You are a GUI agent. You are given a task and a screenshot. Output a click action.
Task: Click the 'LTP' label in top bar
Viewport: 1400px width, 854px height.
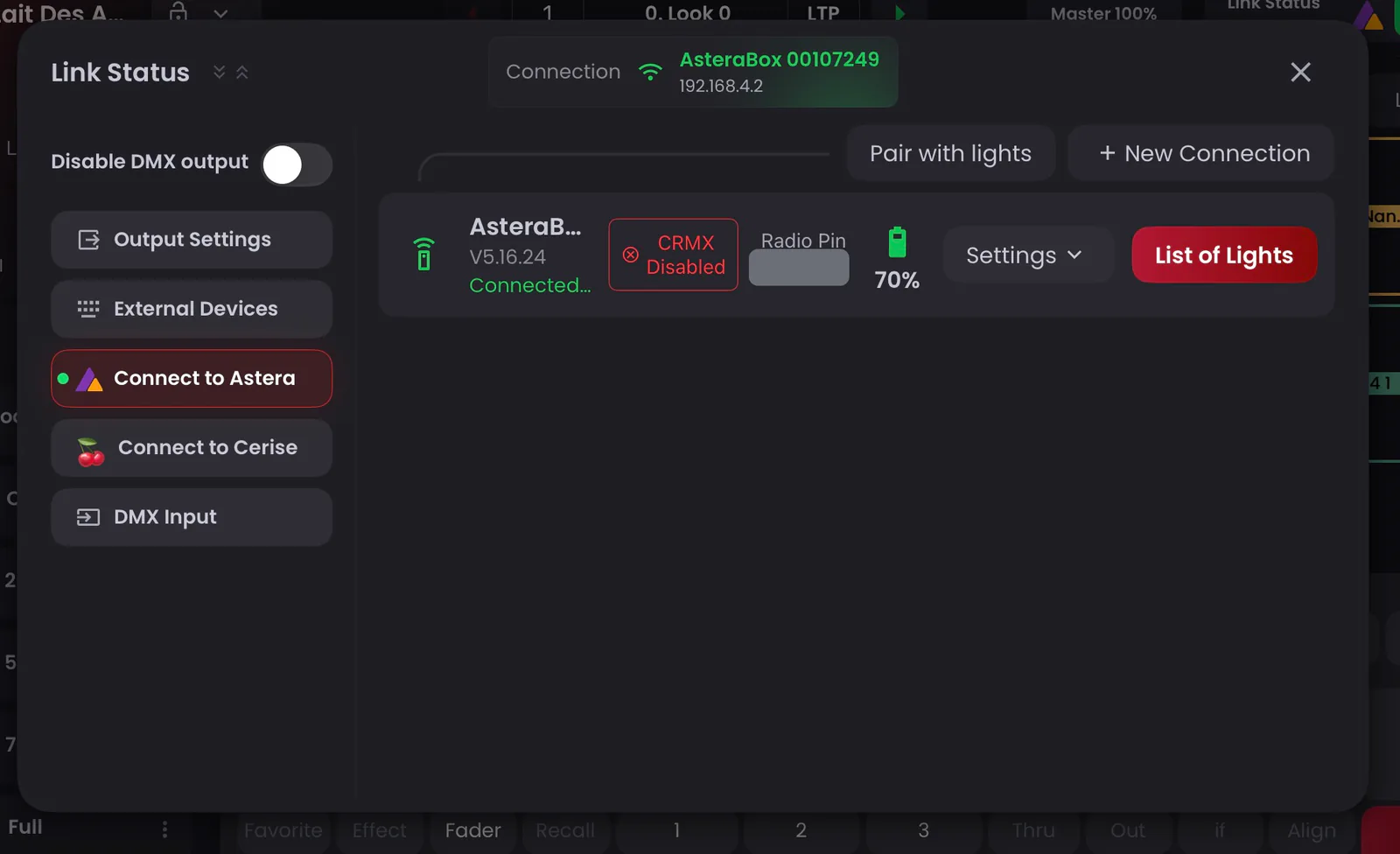pos(823,13)
